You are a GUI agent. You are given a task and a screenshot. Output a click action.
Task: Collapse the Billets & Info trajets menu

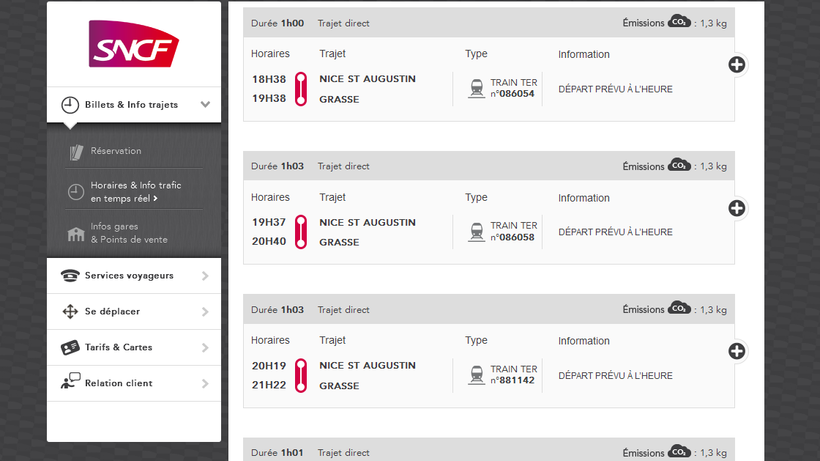pyautogui.click(x=205, y=104)
